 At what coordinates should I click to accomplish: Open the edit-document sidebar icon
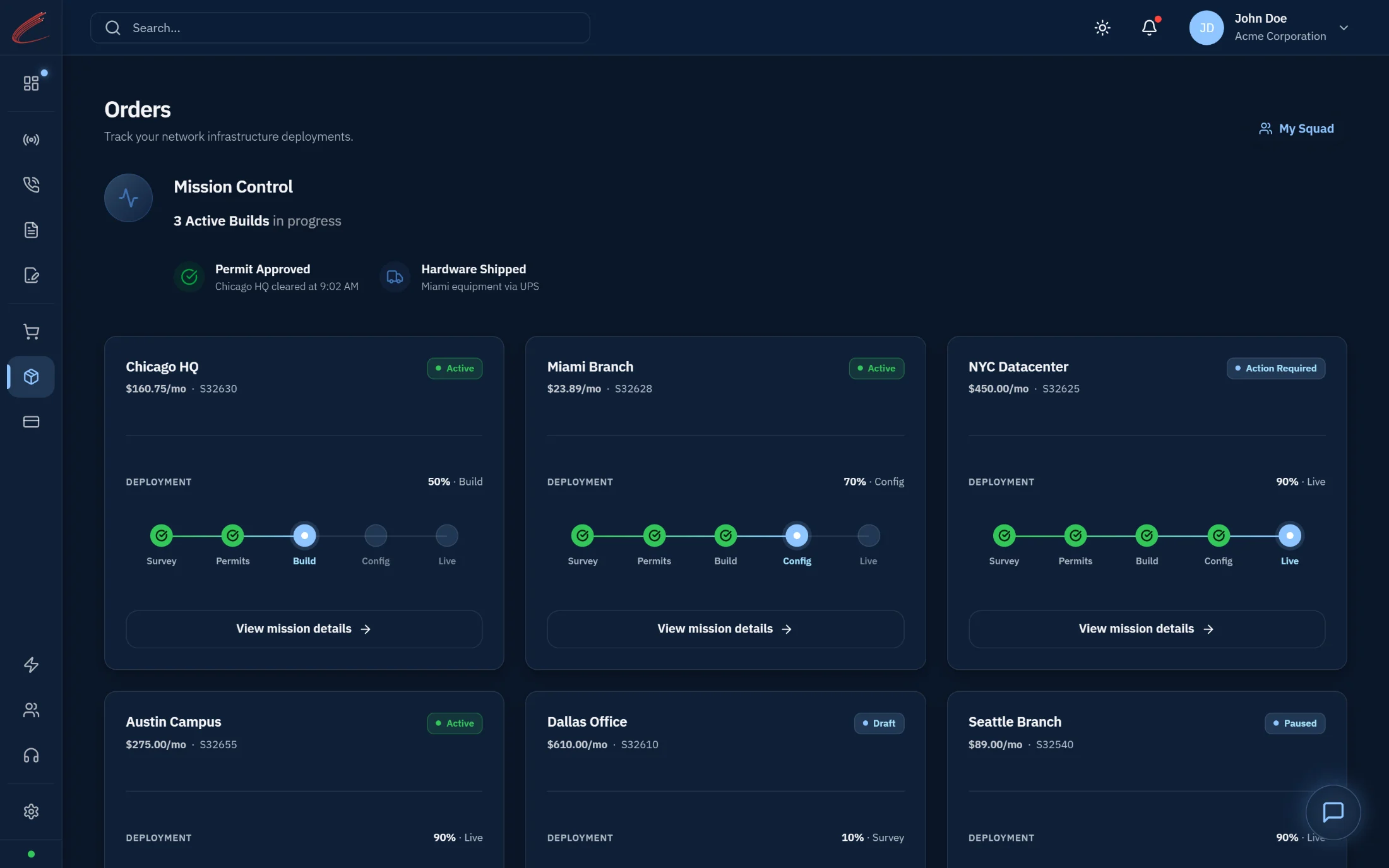[x=31, y=275]
